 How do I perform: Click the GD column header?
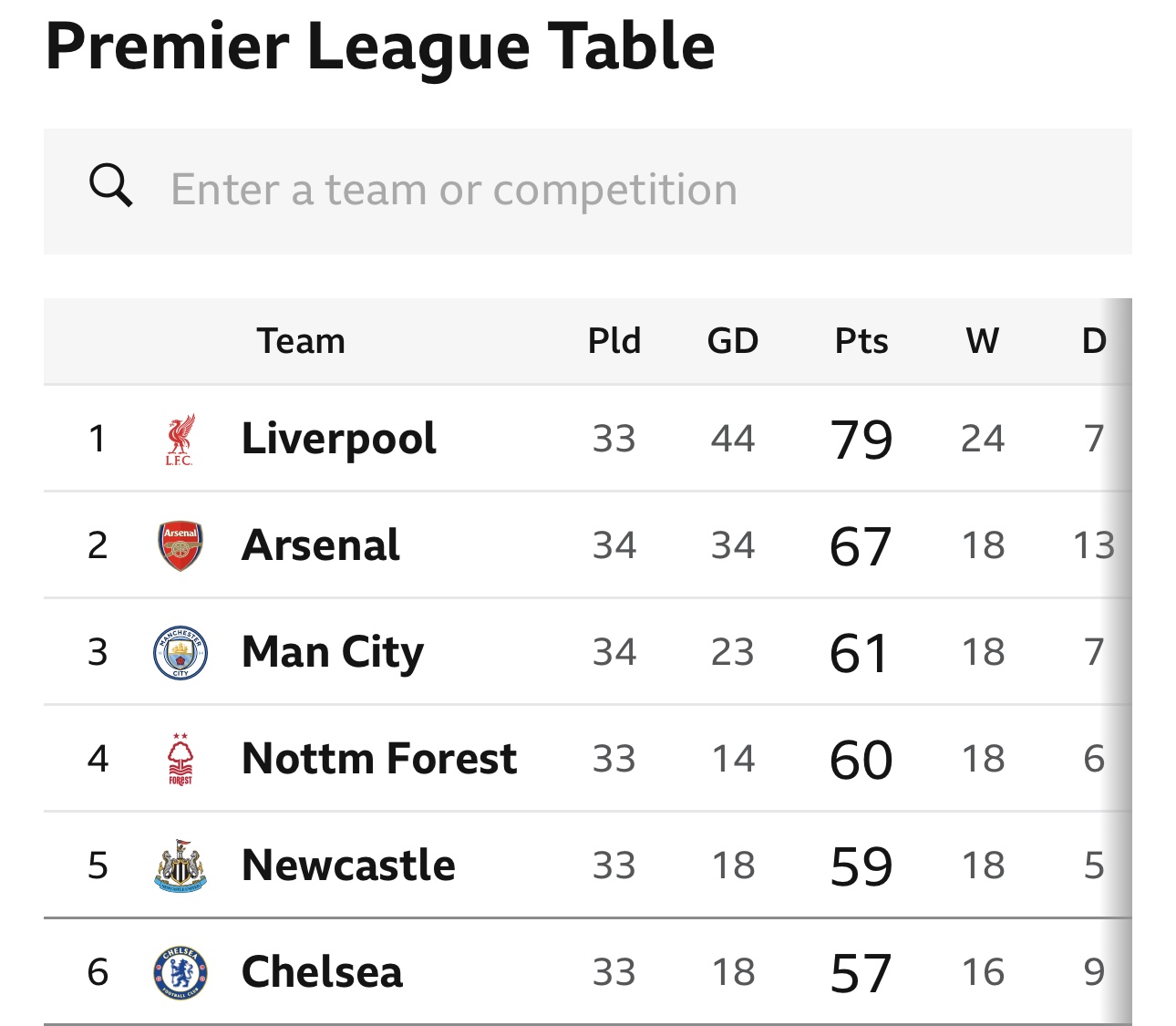[x=733, y=341]
